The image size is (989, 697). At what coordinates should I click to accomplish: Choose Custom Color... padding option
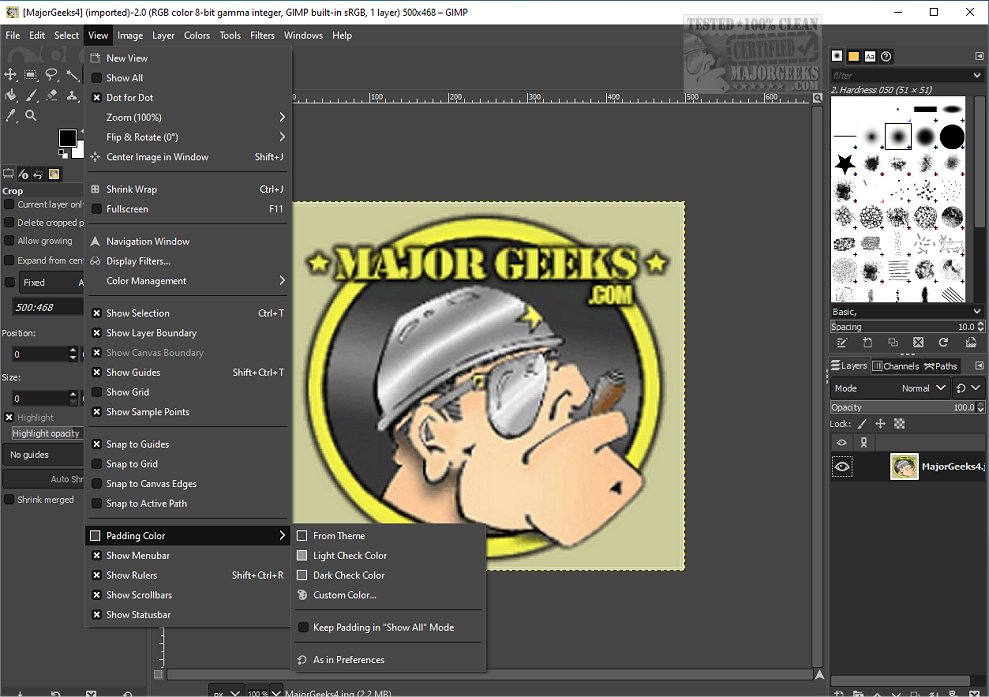[x=344, y=595]
